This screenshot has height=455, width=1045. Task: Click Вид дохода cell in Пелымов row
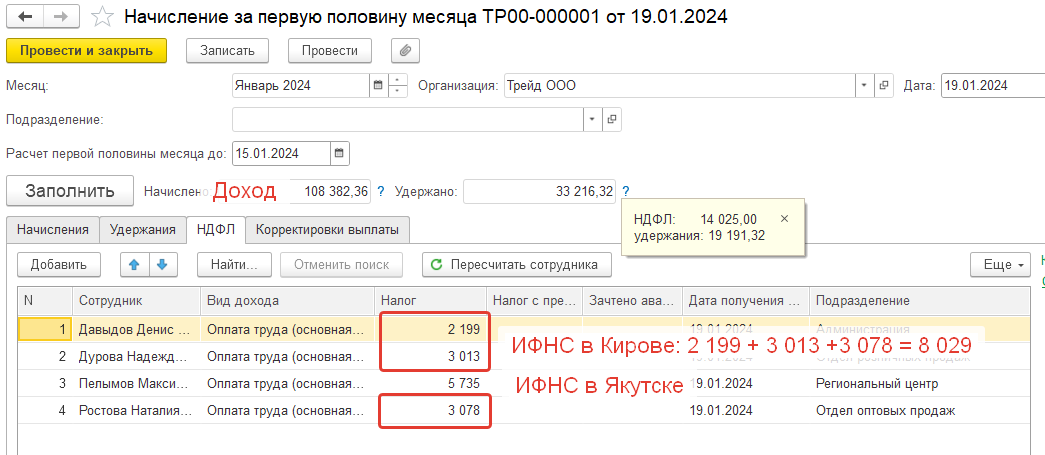point(287,384)
